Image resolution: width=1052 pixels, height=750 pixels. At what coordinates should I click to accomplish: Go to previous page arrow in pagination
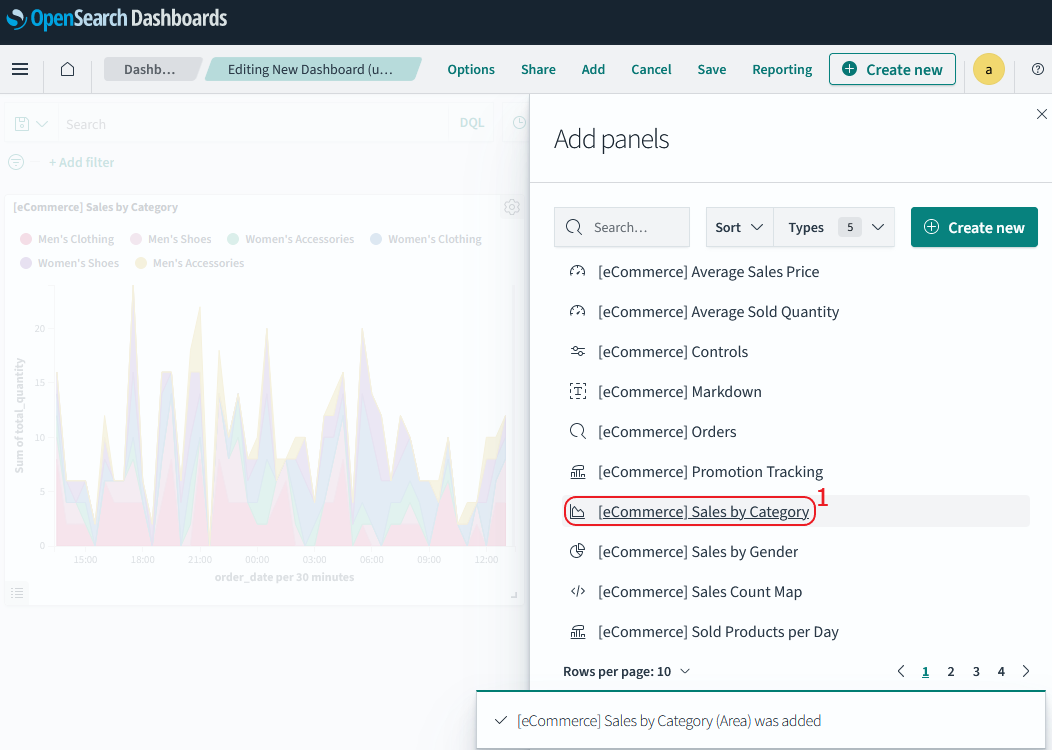coord(901,671)
